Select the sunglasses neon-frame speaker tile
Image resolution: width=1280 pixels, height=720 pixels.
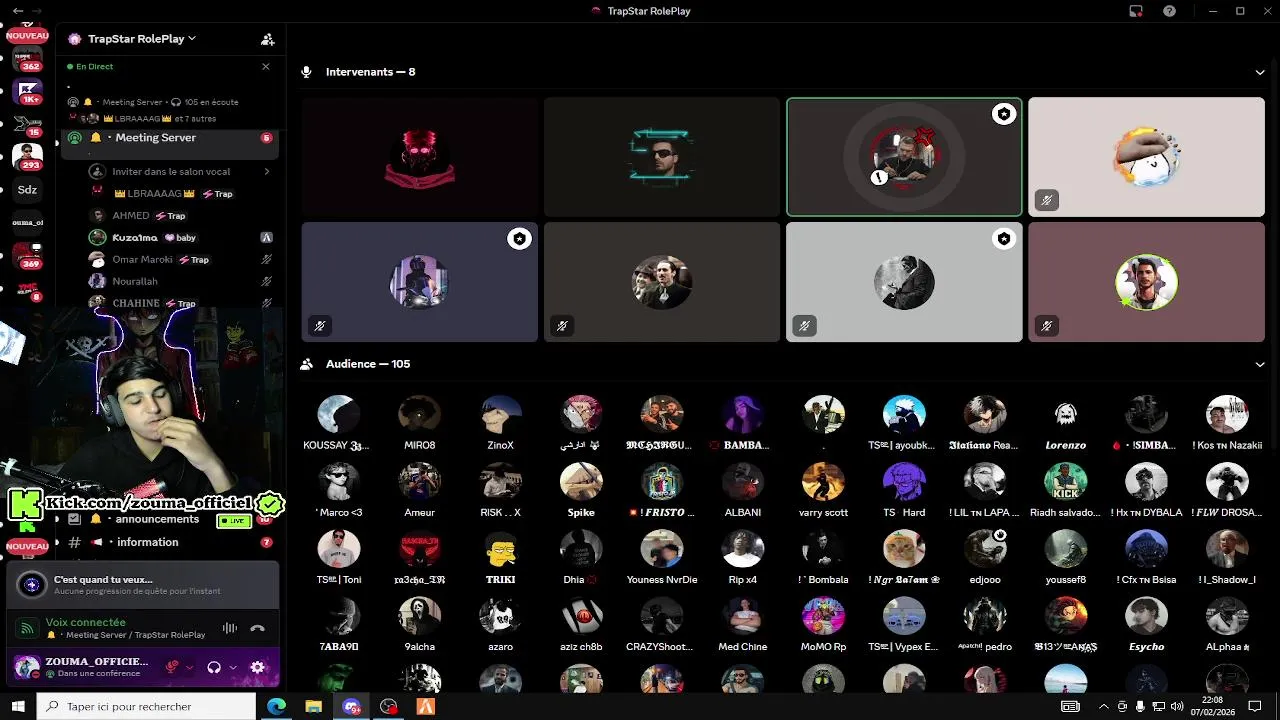662,157
